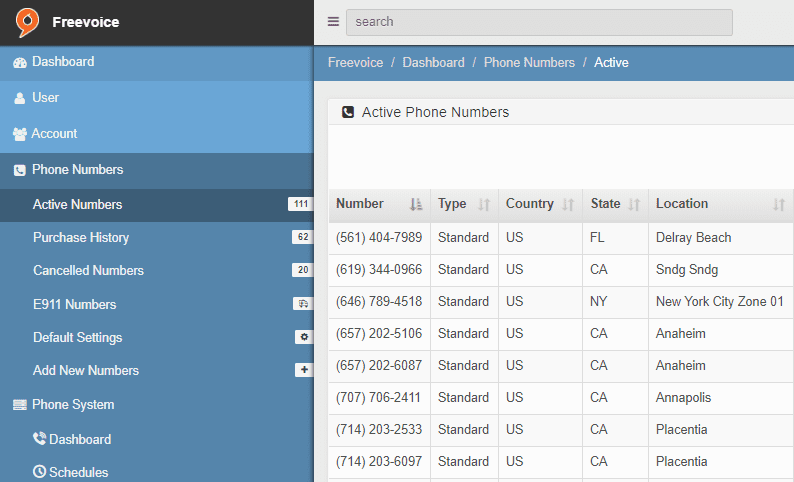Click the Phone Numbers breadcrumb link
Viewport: 794px width, 482px height.
[x=529, y=62]
